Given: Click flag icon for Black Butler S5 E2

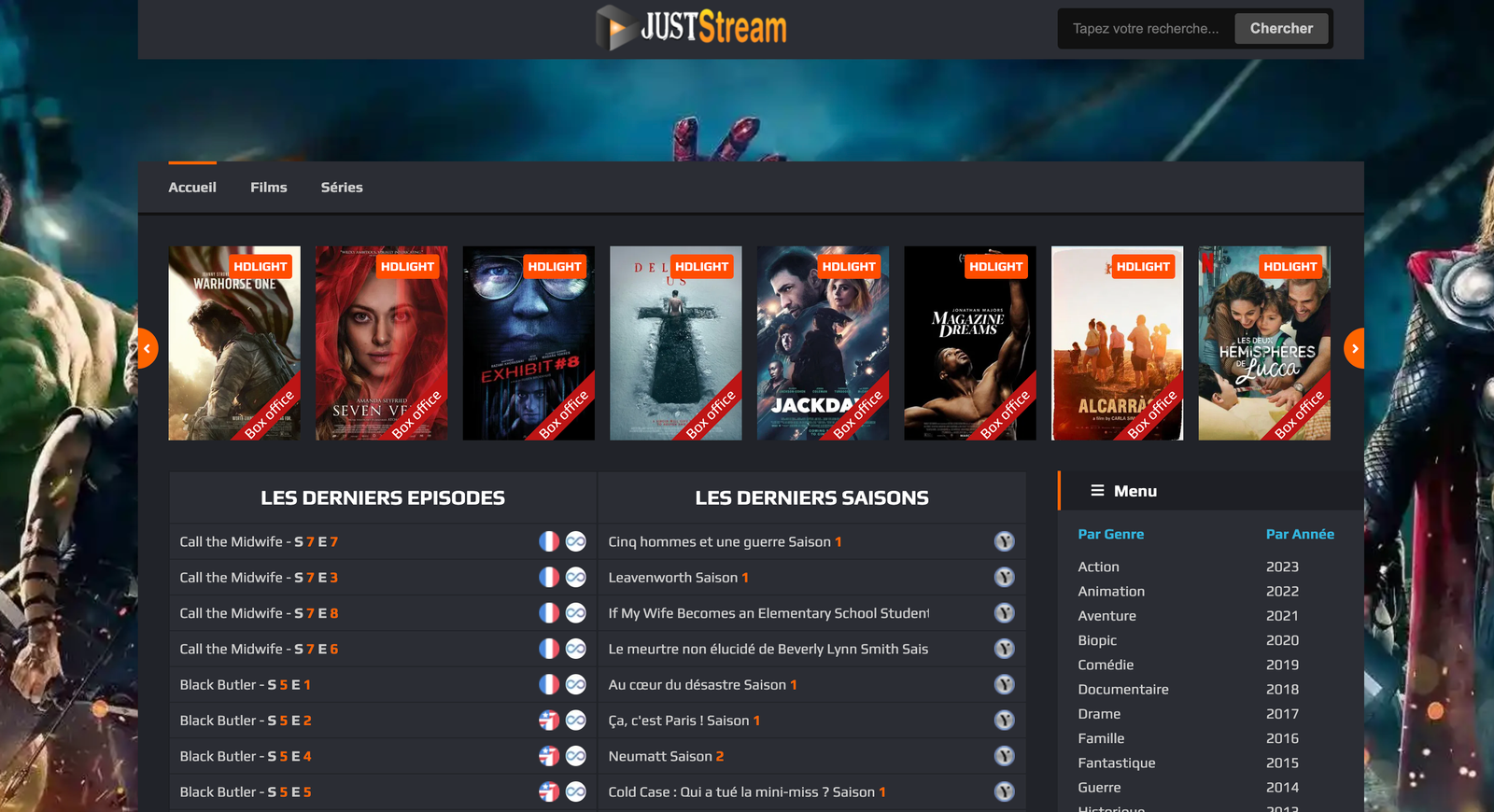Looking at the screenshot, I should coord(549,721).
